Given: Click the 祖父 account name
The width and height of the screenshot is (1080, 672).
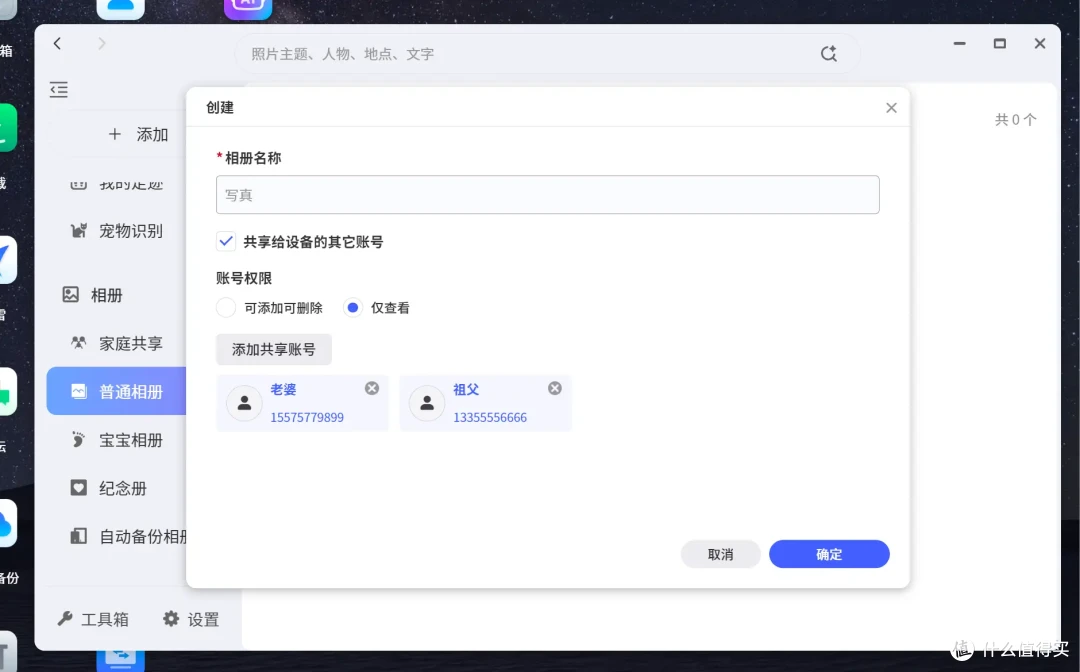Looking at the screenshot, I should pos(466,390).
